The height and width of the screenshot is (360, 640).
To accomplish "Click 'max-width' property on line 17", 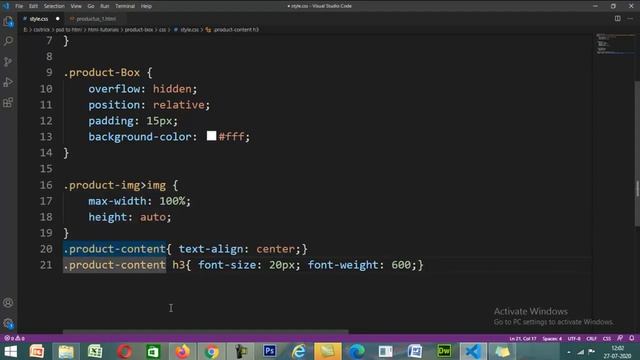I will tap(117, 201).
